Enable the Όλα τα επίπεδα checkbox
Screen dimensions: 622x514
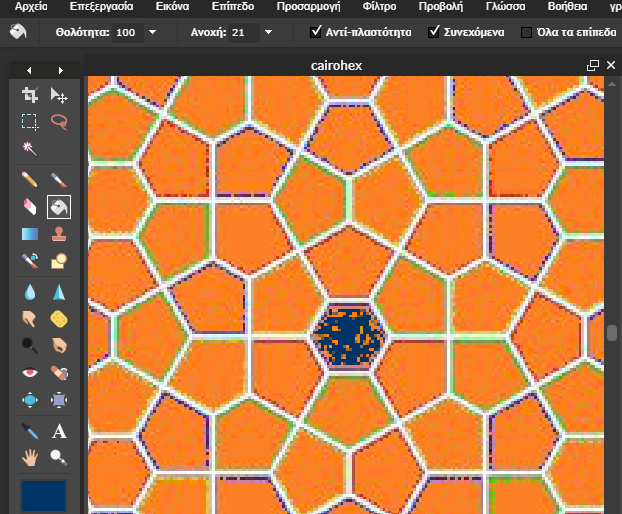tap(526, 32)
